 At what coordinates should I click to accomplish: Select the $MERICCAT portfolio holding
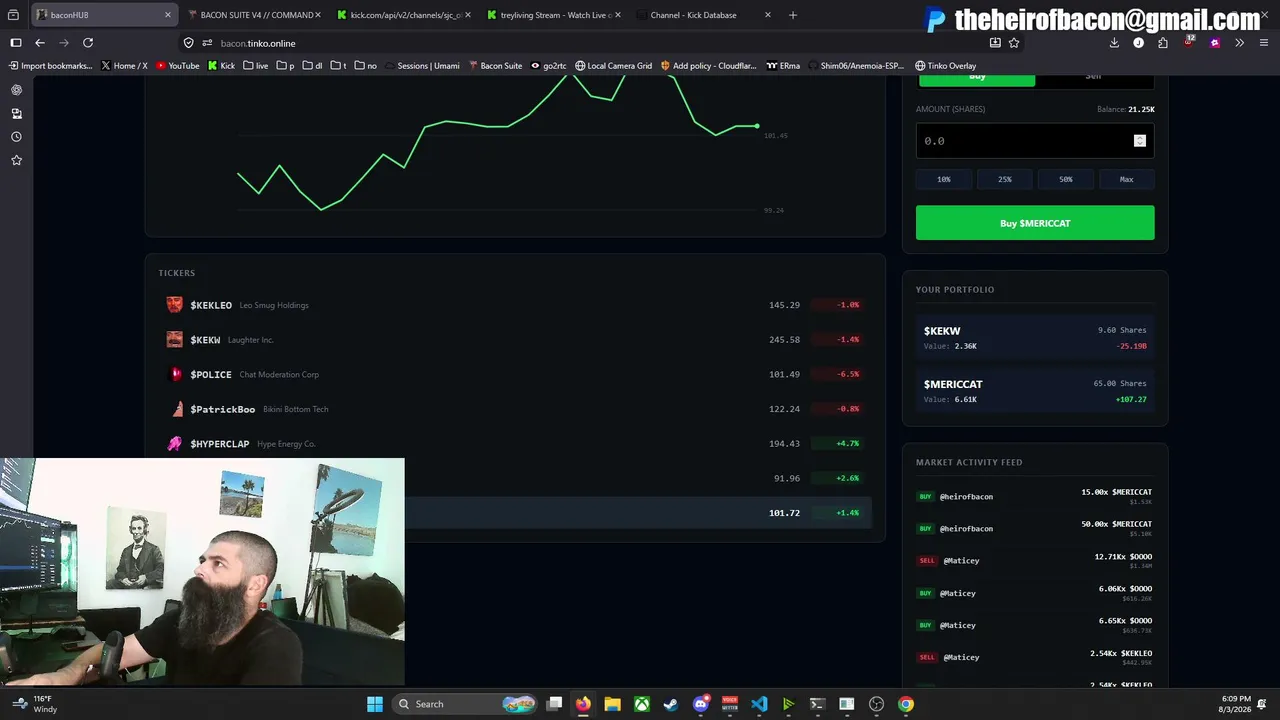click(1035, 391)
